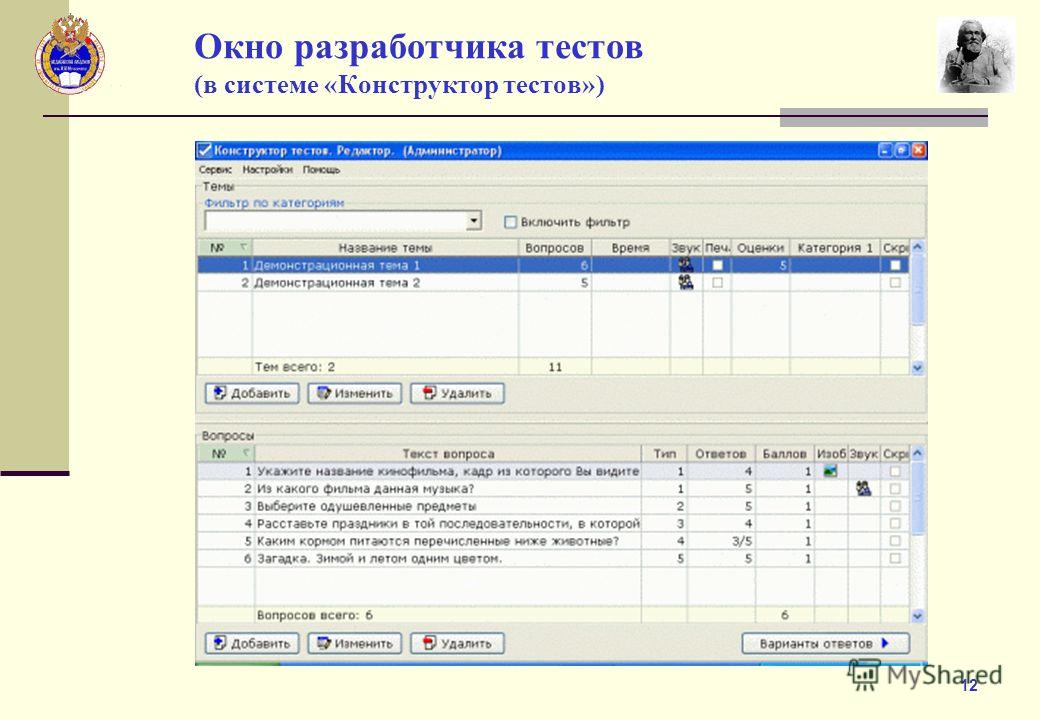Select question Расставьте праздники в той последовательности
This screenshot has width=1040, height=720.
click(553, 523)
